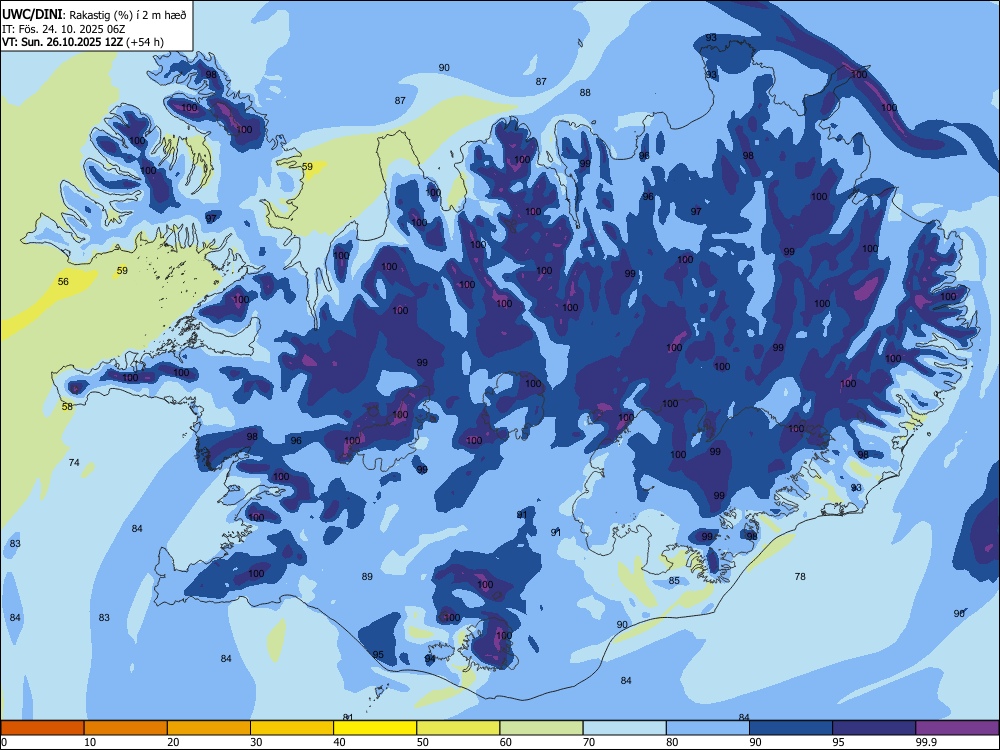The width and height of the screenshot is (1000, 750).
Task: Click the '(+54 h)' forecast offset text
Action: [145, 42]
